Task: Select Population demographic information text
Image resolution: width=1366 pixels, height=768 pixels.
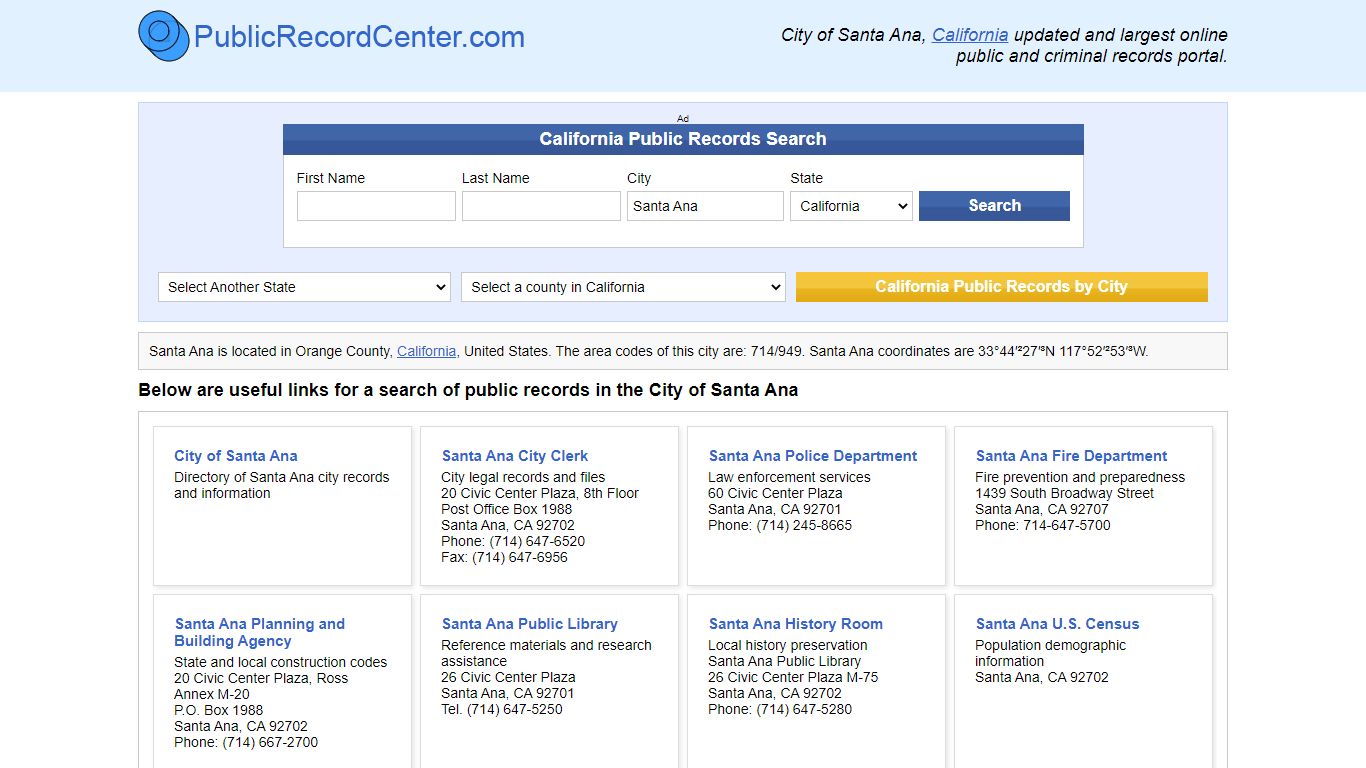Action: 1050,653
